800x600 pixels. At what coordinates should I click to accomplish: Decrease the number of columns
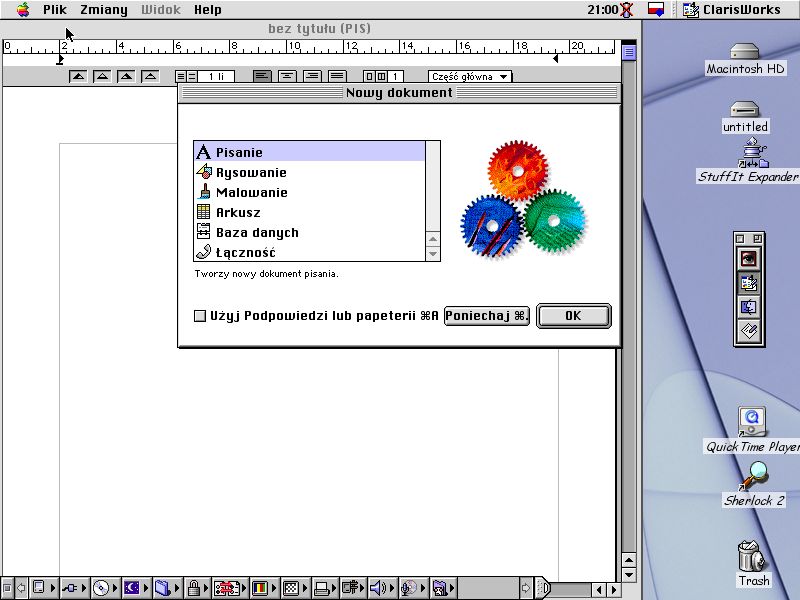pos(369,77)
